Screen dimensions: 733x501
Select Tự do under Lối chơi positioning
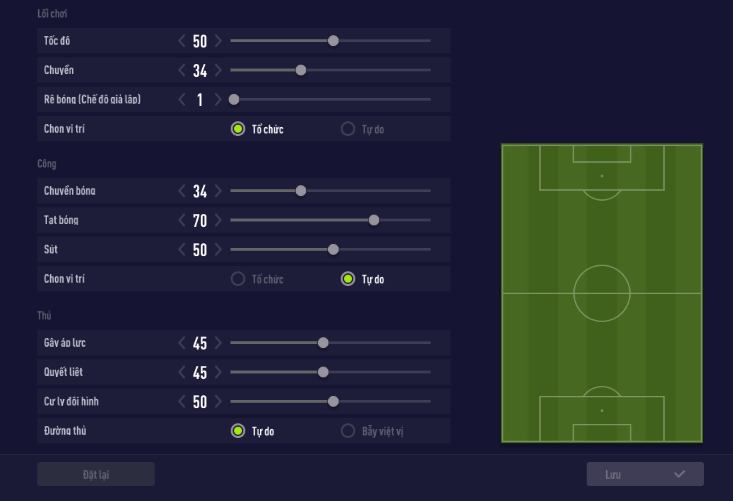348,129
